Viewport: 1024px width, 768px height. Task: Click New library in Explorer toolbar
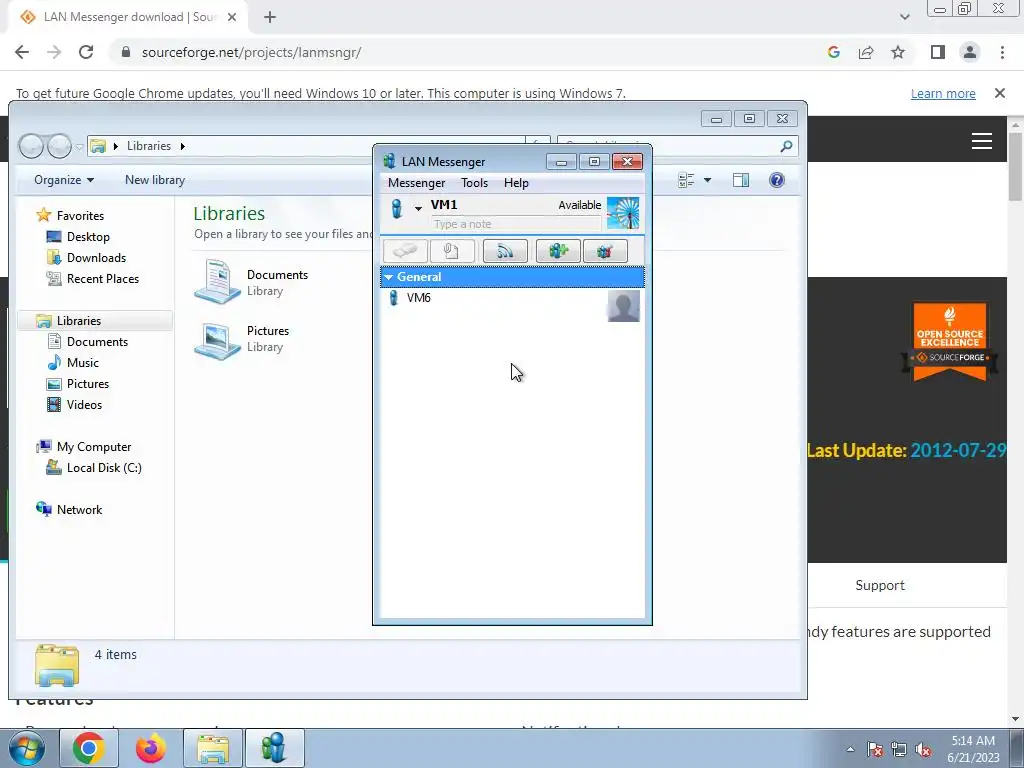click(x=155, y=180)
